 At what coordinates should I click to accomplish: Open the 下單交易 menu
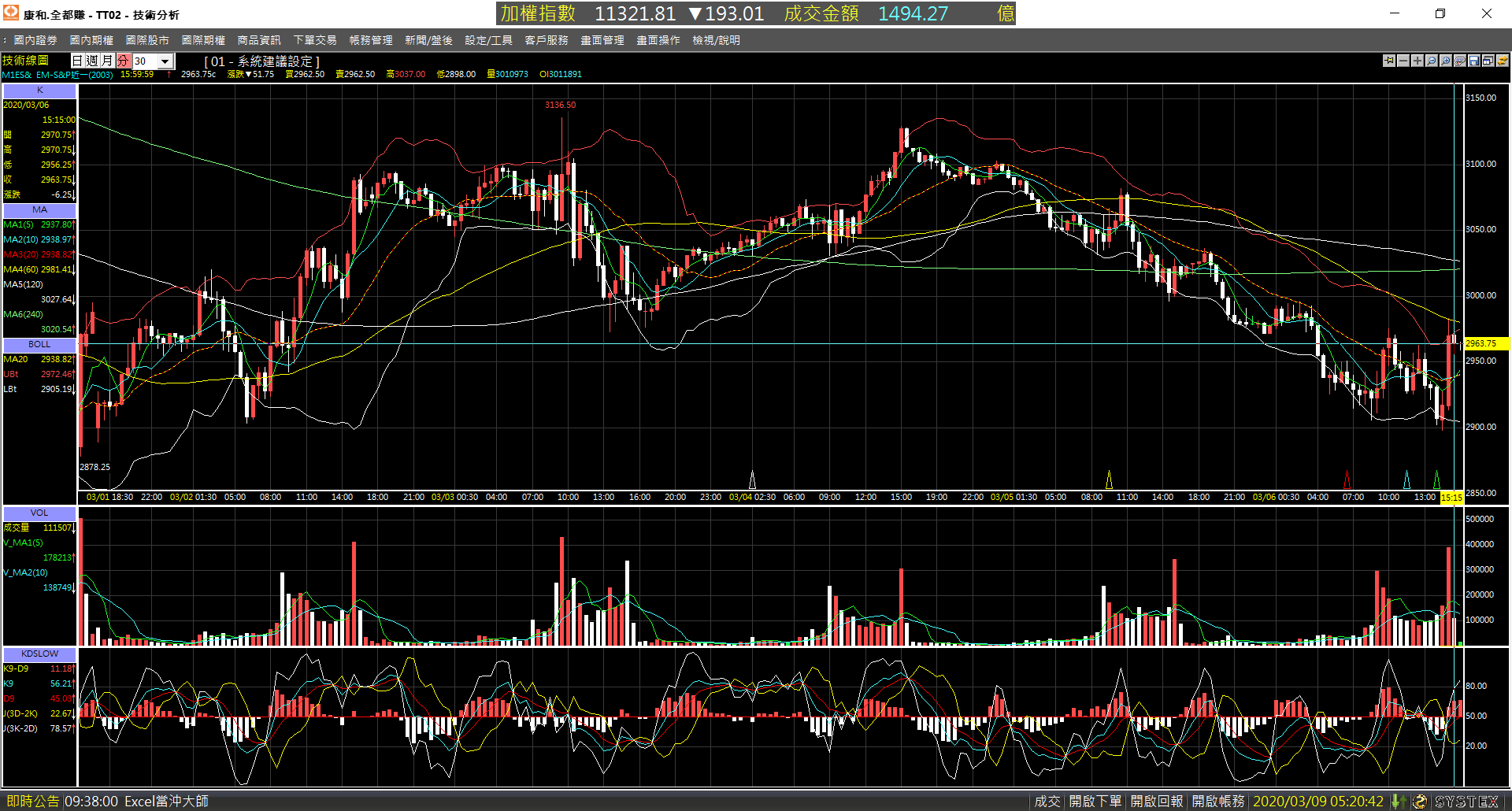click(315, 40)
